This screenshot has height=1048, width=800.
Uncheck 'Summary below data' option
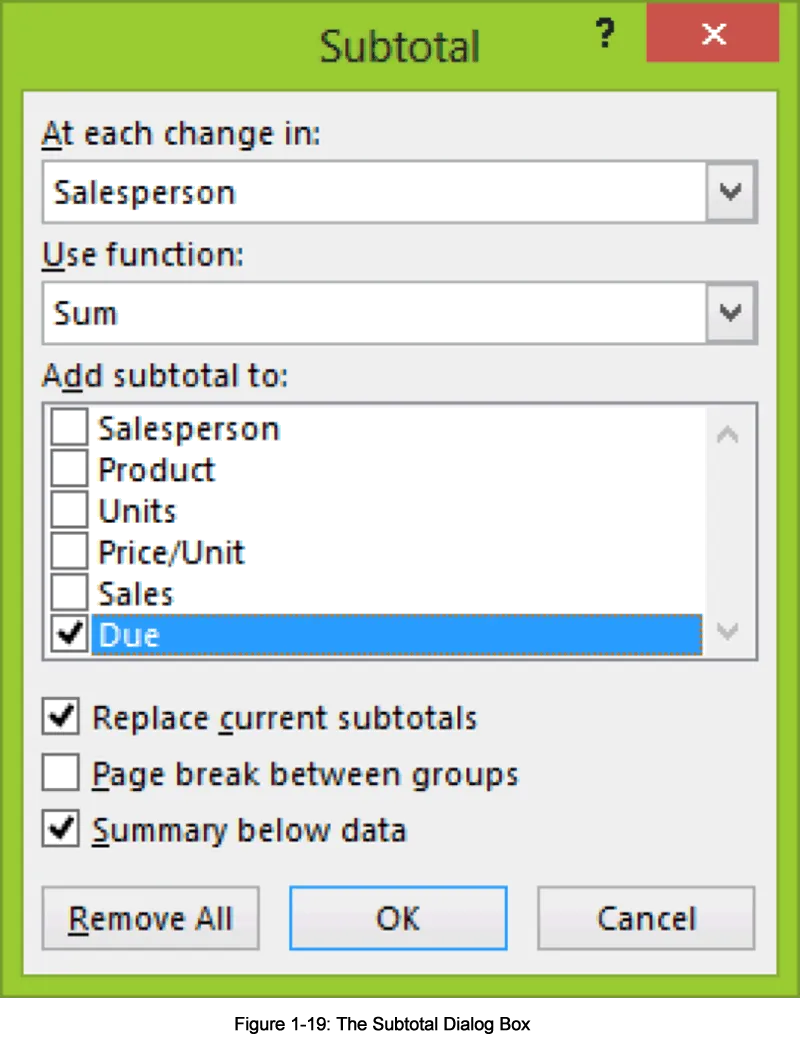pos(62,830)
